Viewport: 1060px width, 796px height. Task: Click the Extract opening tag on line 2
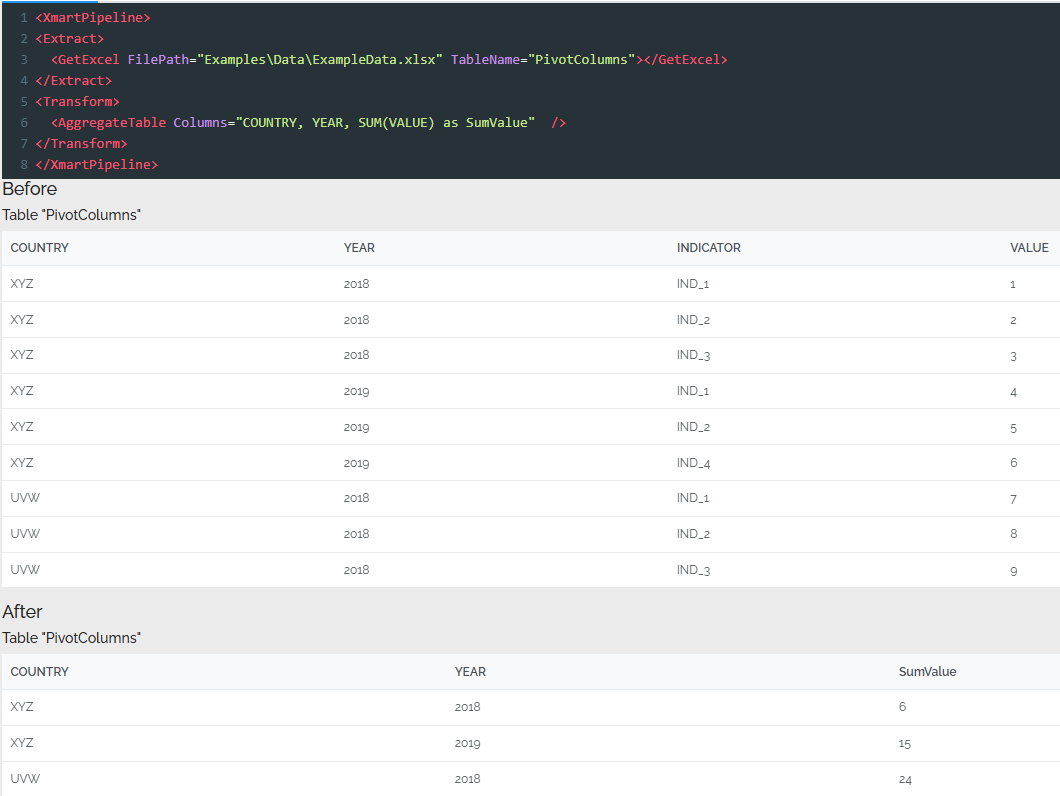pyautogui.click(x=70, y=39)
